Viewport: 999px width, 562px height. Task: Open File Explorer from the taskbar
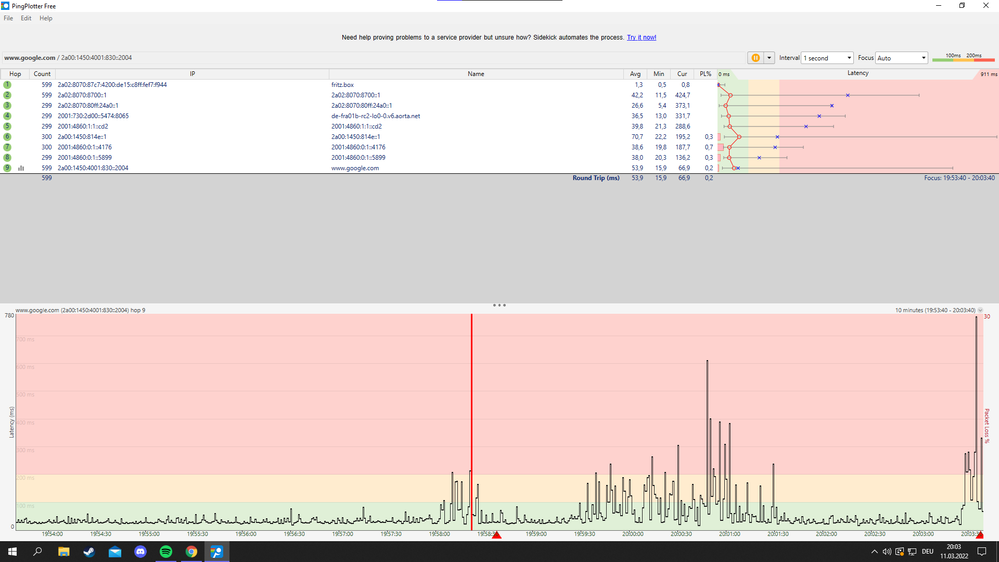click(x=64, y=552)
